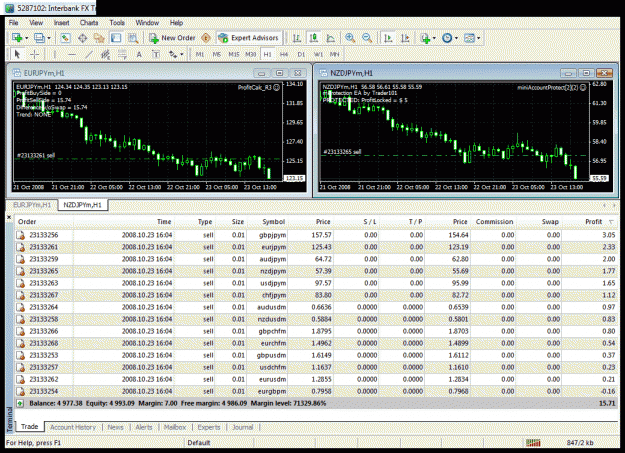Set timeframe to M15
The image size is (625, 453).
pyautogui.click(x=234, y=54)
